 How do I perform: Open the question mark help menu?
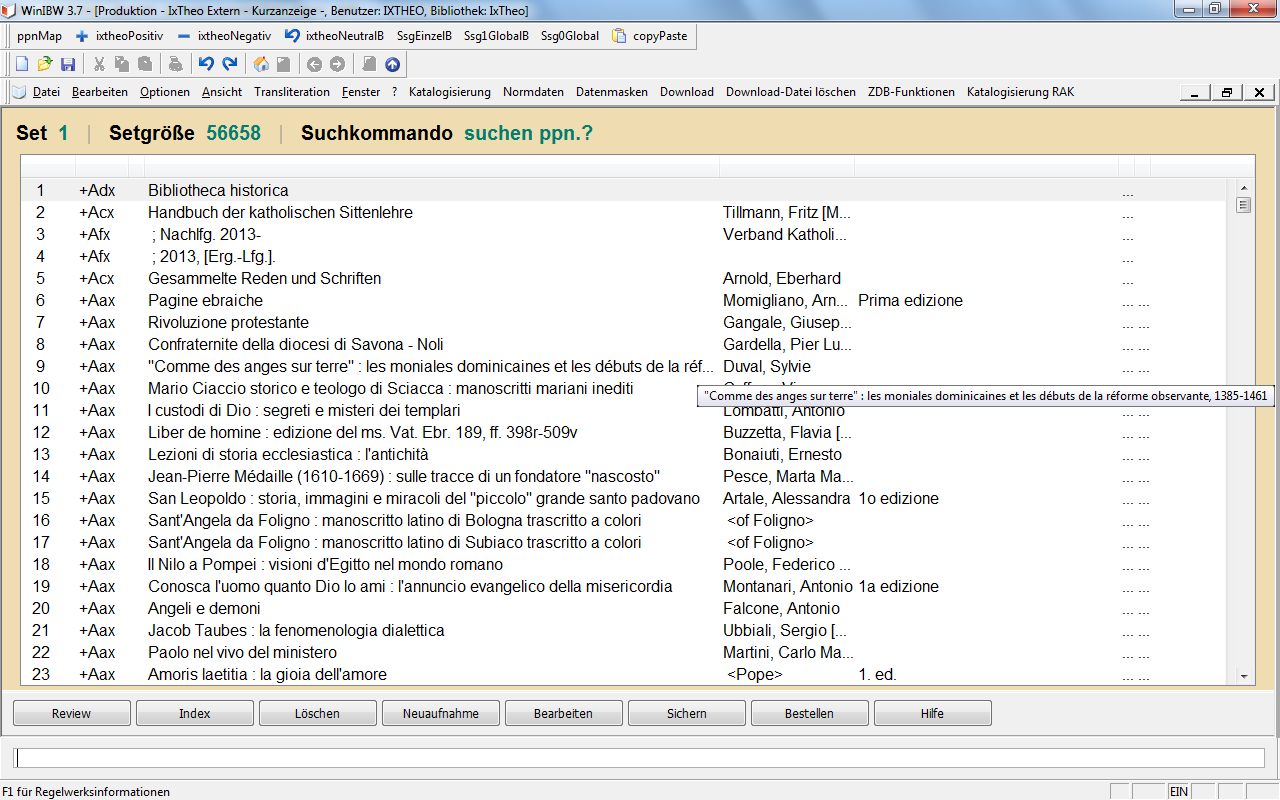[395, 92]
